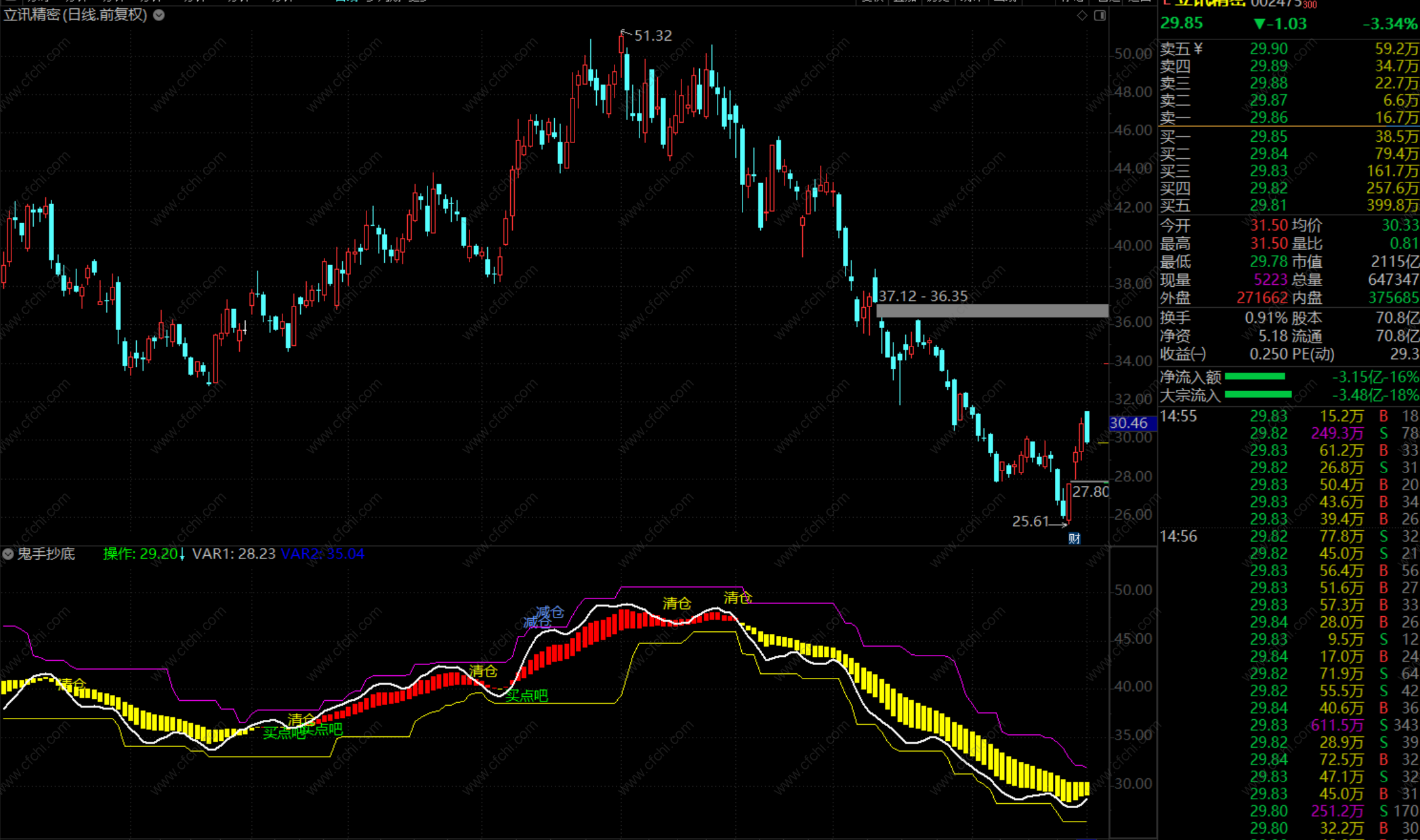This screenshot has width=1420, height=840.
Task: Click the stock code 002475 in header
Action: pyautogui.click(x=1275, y=4)
